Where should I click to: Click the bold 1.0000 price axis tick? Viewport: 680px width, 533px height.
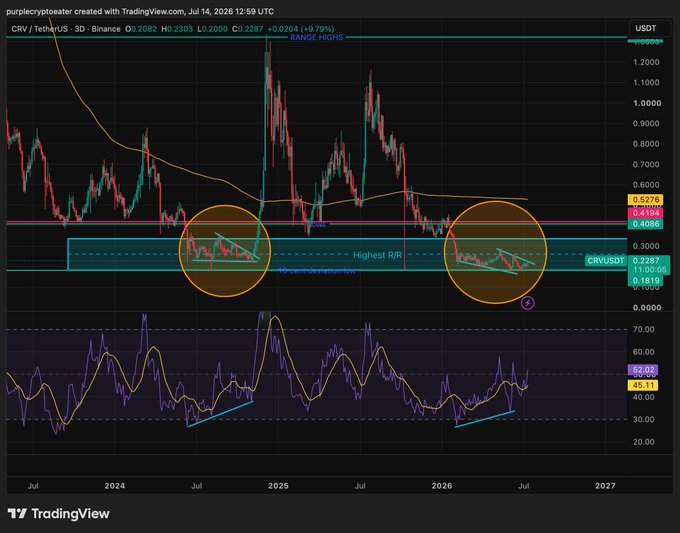point(647,103)
